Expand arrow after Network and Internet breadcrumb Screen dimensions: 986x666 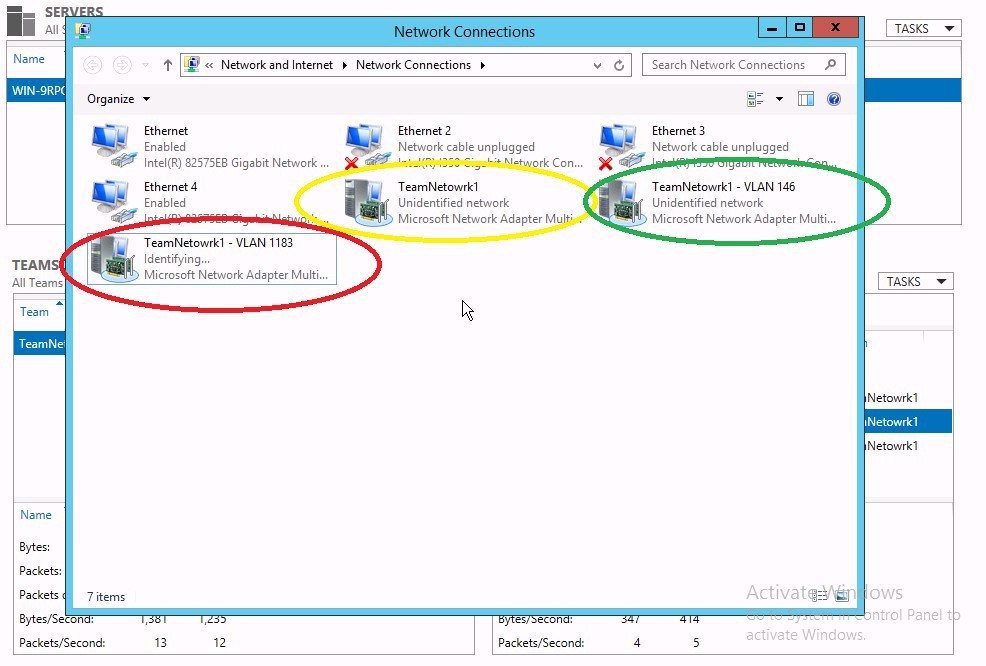coord(345,65)
